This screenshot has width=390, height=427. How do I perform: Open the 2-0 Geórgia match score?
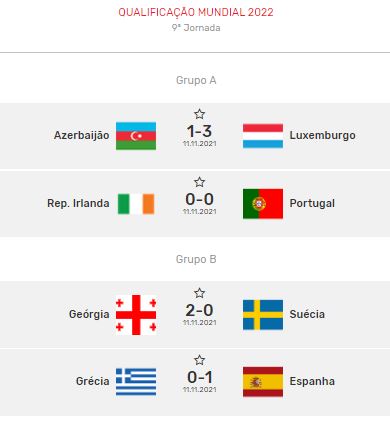pyautogui.click(x=199, y=310)
